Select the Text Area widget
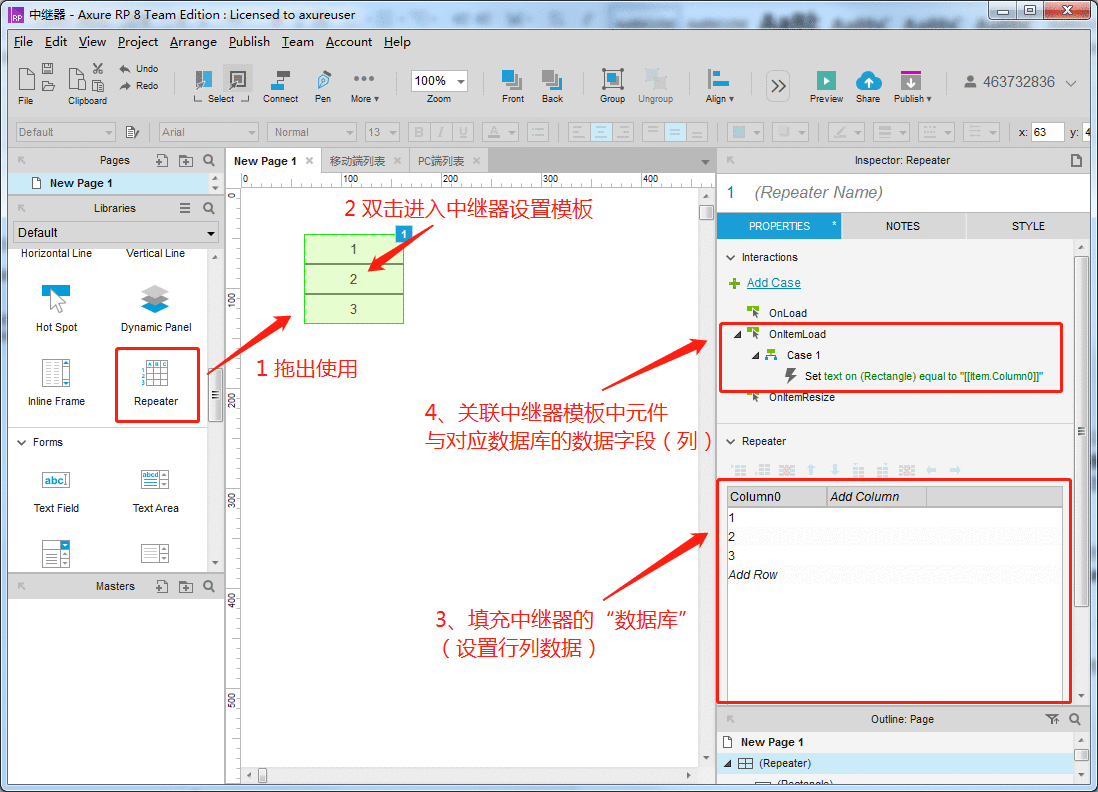Screen dimensions: 1098x792 pos(155,492)
